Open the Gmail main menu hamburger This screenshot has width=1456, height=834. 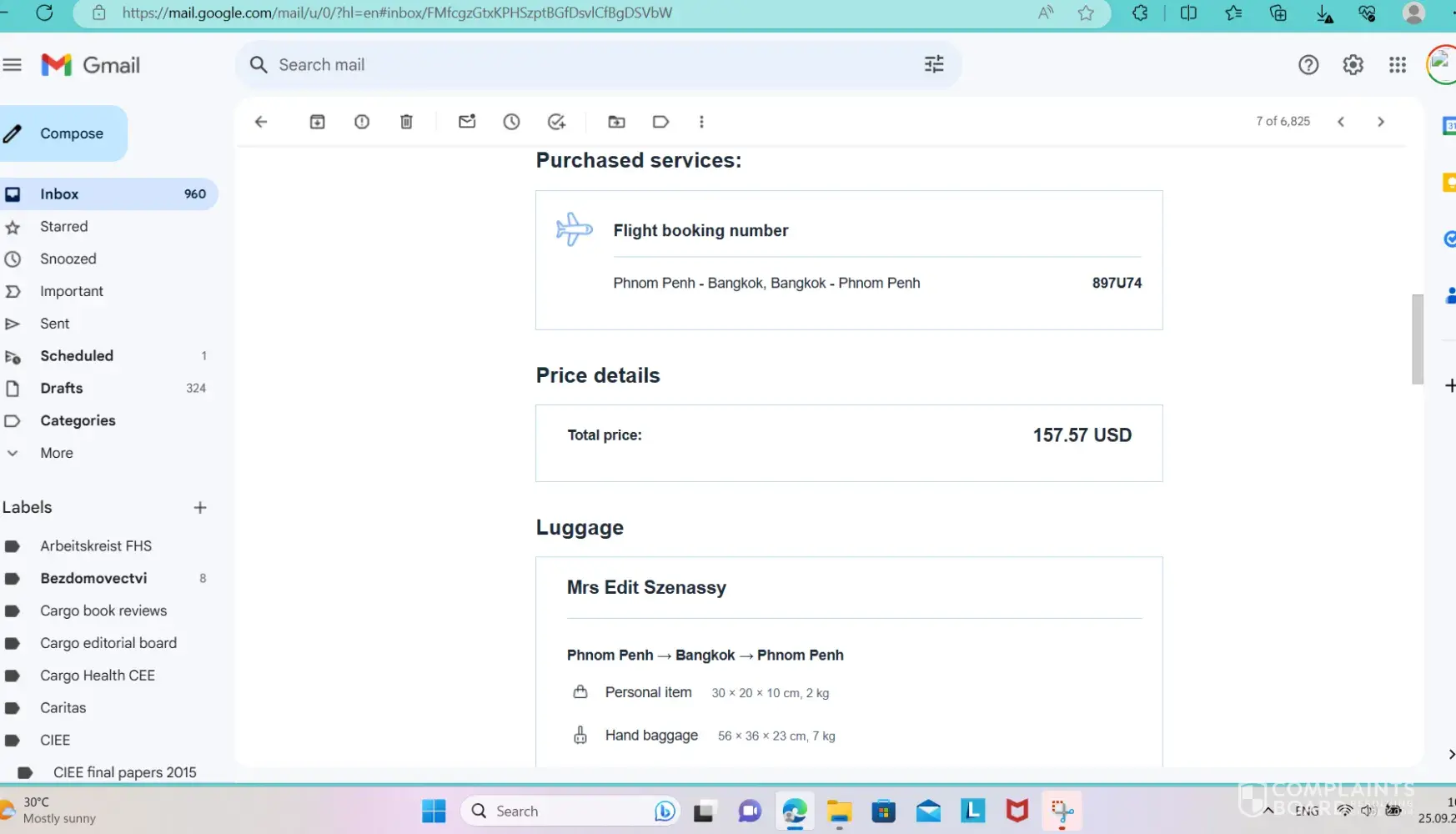(x=12, y=65)
